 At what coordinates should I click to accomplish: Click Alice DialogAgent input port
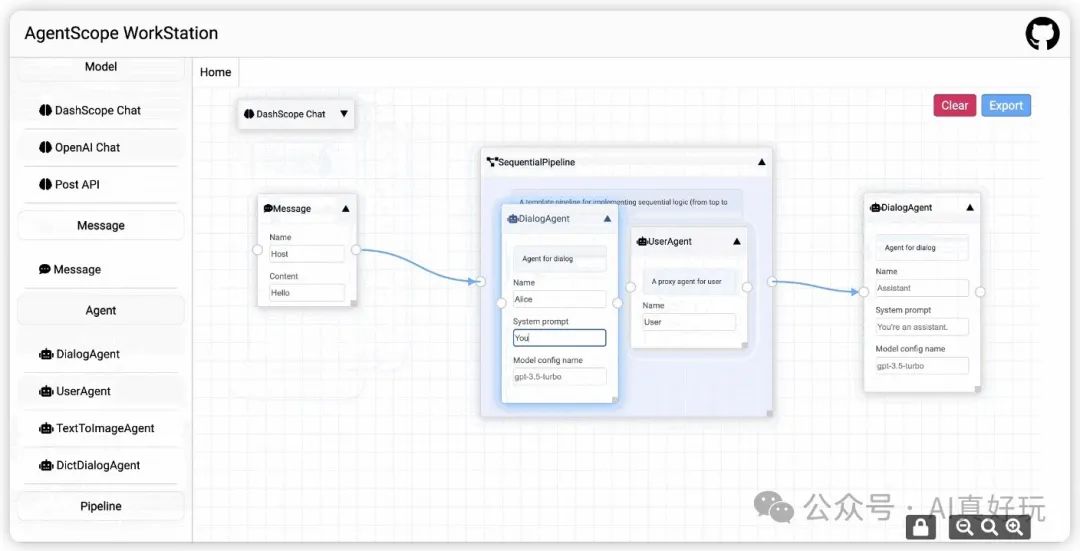(x=501, y=303)
